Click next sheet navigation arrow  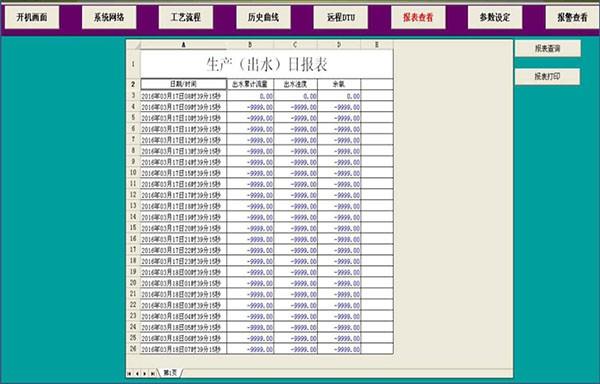coord(145,373)
